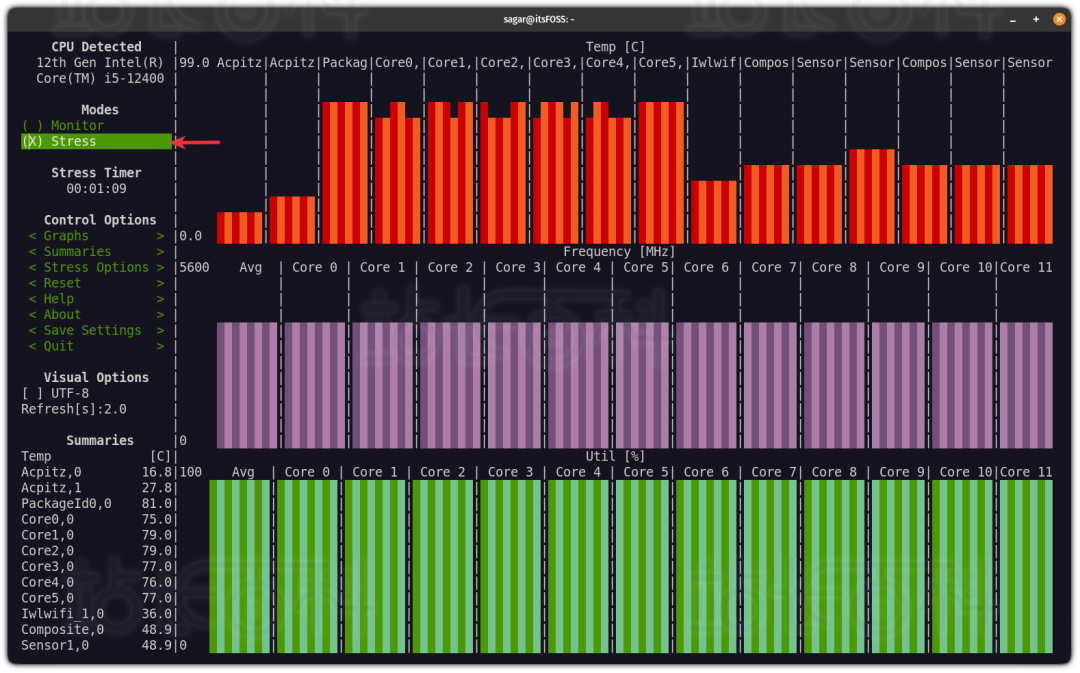Click the Core 11 utilization bar

click(x=1026, y=566)
